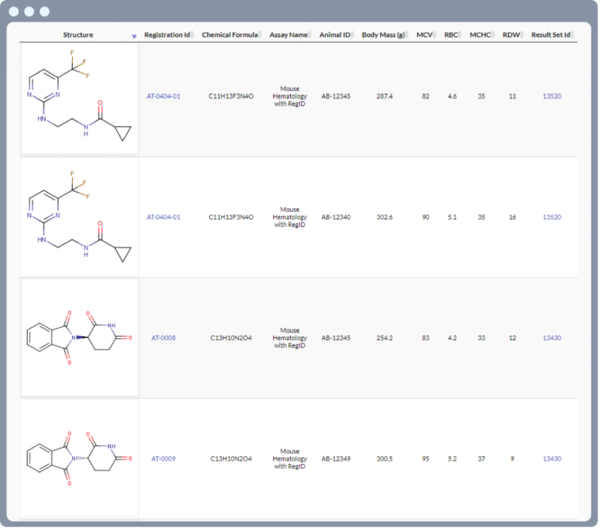
Task: Sort by the Registration Id column header
Action: (x=164, y=35)
